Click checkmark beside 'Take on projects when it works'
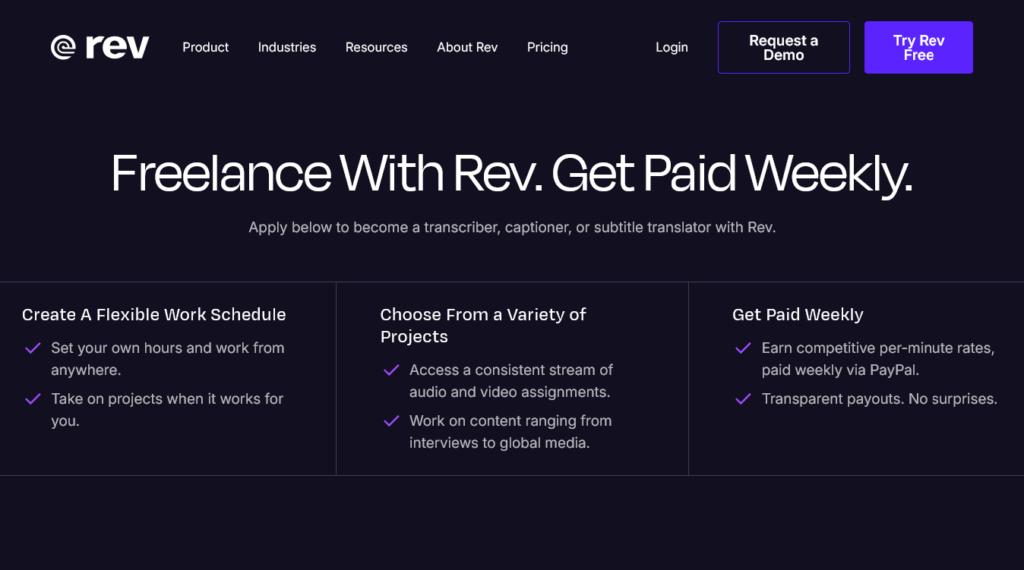 pyautogui.click(x=33, y=399)
